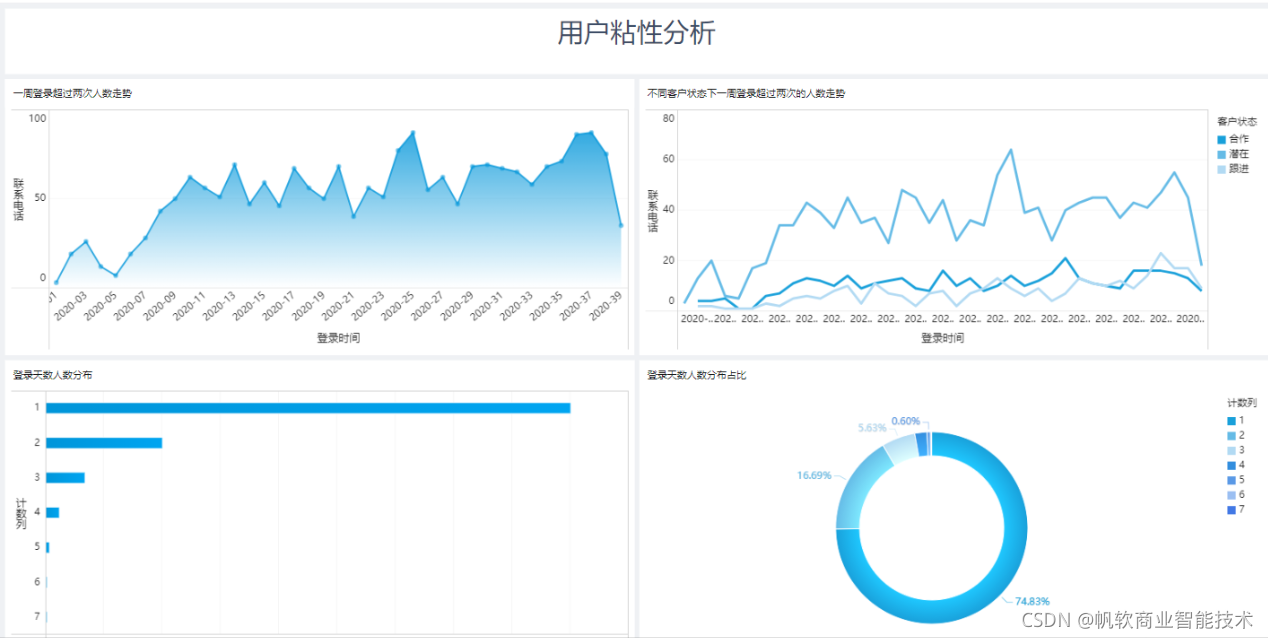
Task: Click the 2020-03 axis label
Action: click(x=71, y=305)
